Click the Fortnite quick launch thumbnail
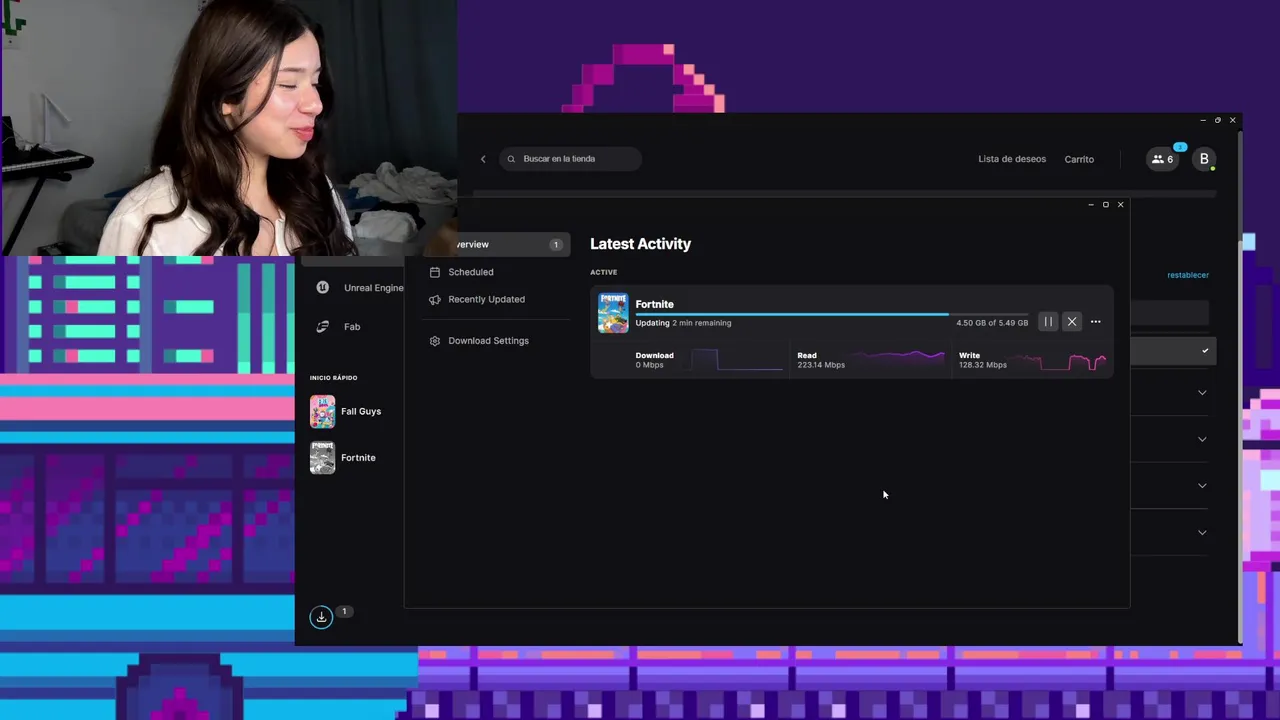 pyautogui.click(x=322, y=458)
